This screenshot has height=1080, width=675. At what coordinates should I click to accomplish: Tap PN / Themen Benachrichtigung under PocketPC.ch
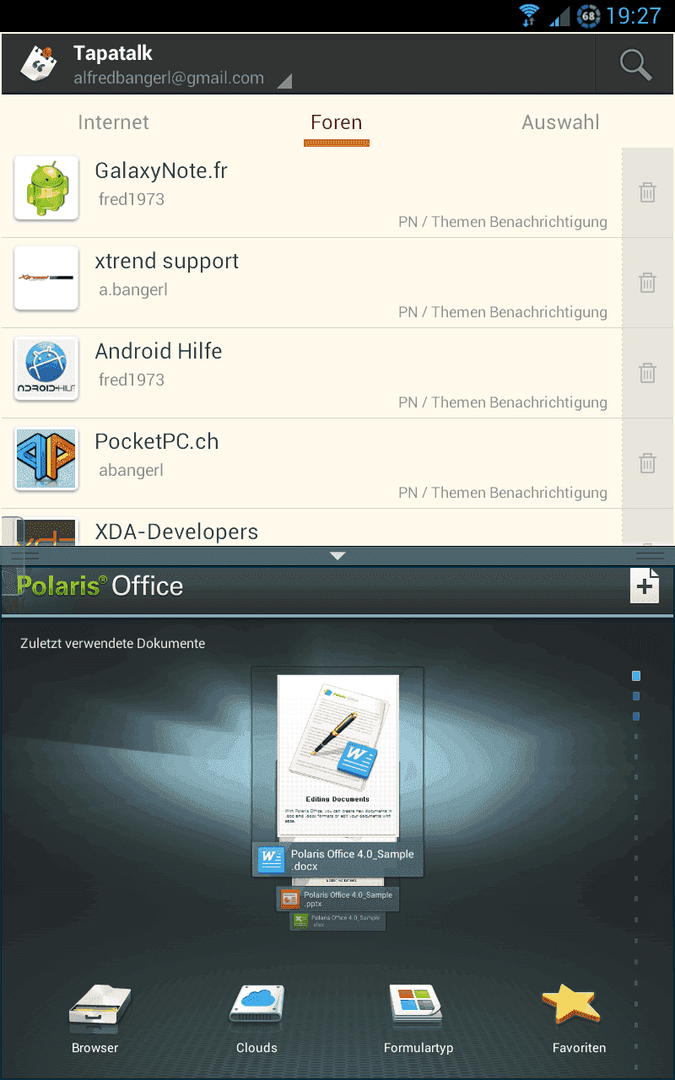coord(503,492)
